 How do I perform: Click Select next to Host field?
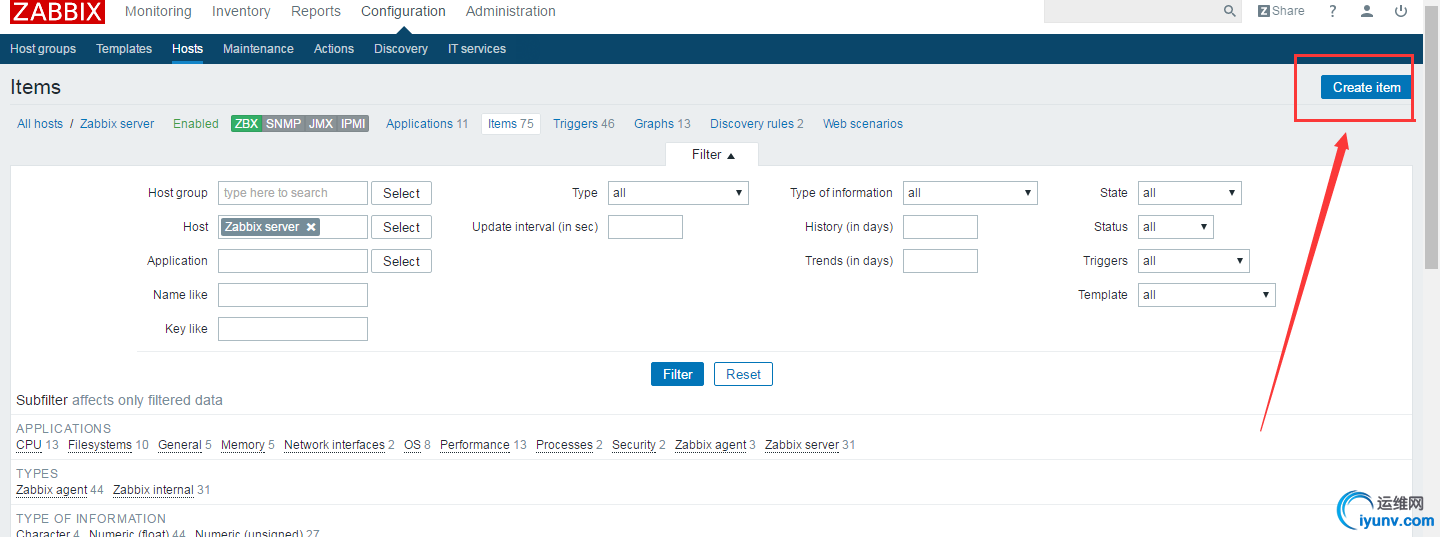click(401, 227)
